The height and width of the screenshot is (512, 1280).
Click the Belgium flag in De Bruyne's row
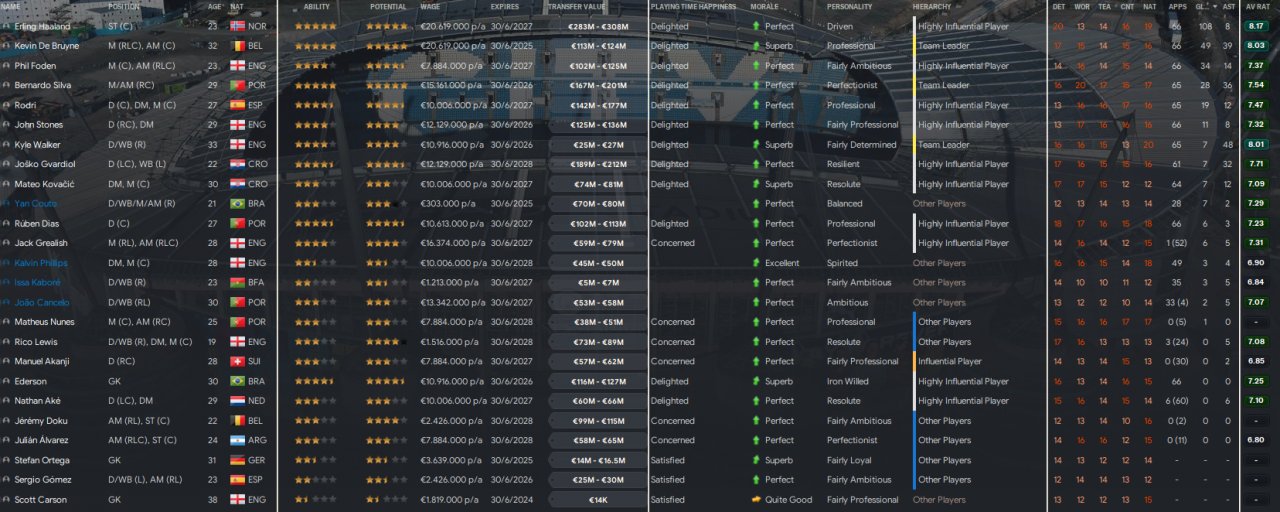(237, 46)
